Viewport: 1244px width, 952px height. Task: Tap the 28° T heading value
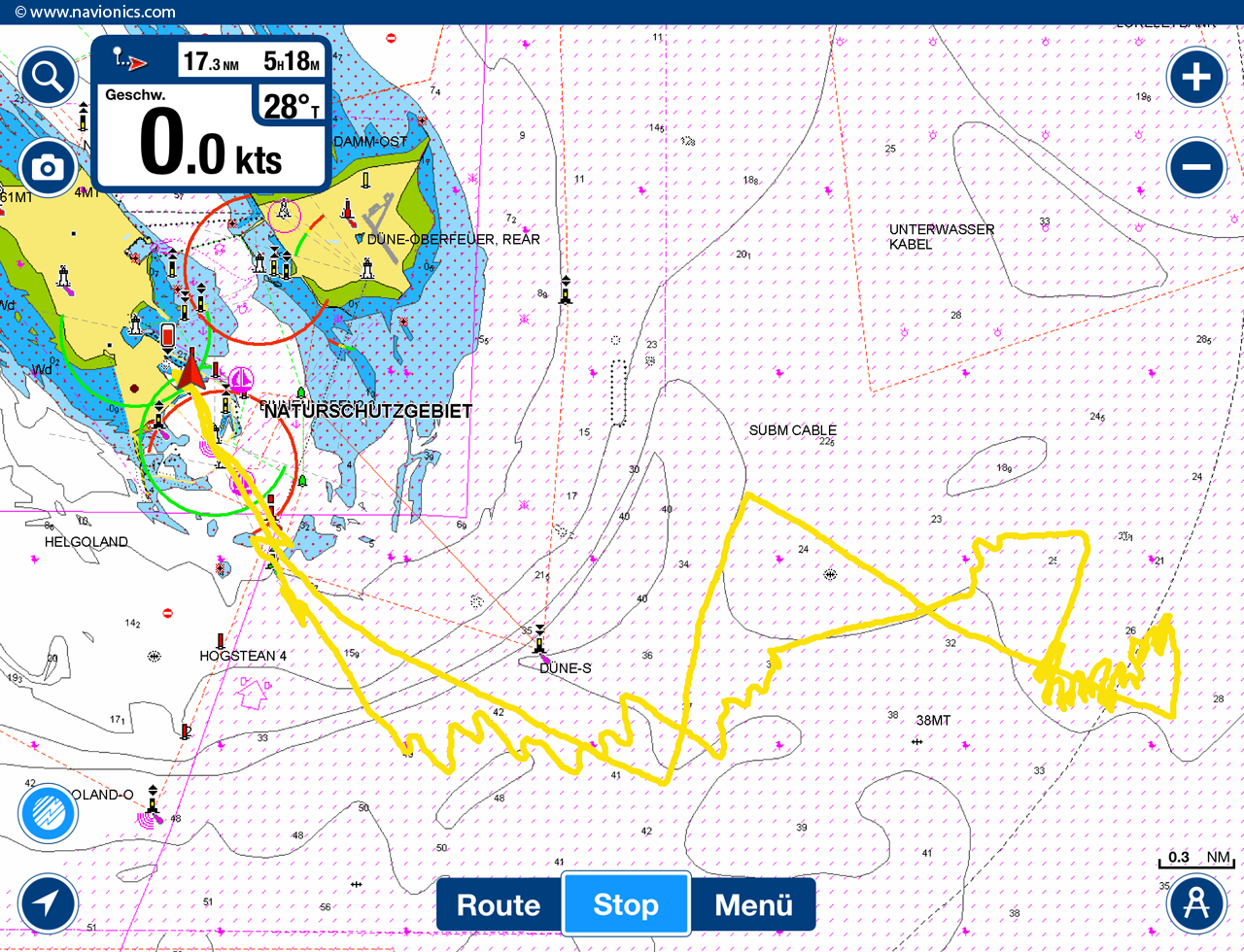pyautogui.click(x=291, y=105)
